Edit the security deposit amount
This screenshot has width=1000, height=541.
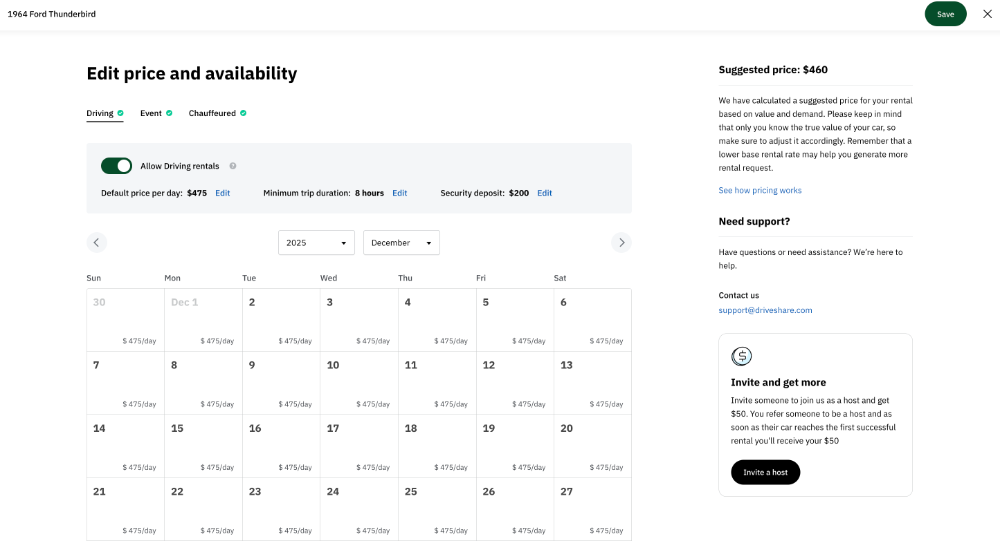click(544, 193)
